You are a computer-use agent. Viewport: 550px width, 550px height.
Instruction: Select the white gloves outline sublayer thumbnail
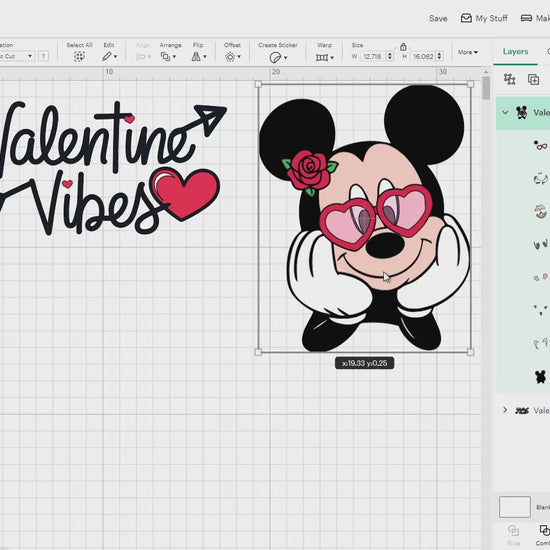tap(541, 179)
